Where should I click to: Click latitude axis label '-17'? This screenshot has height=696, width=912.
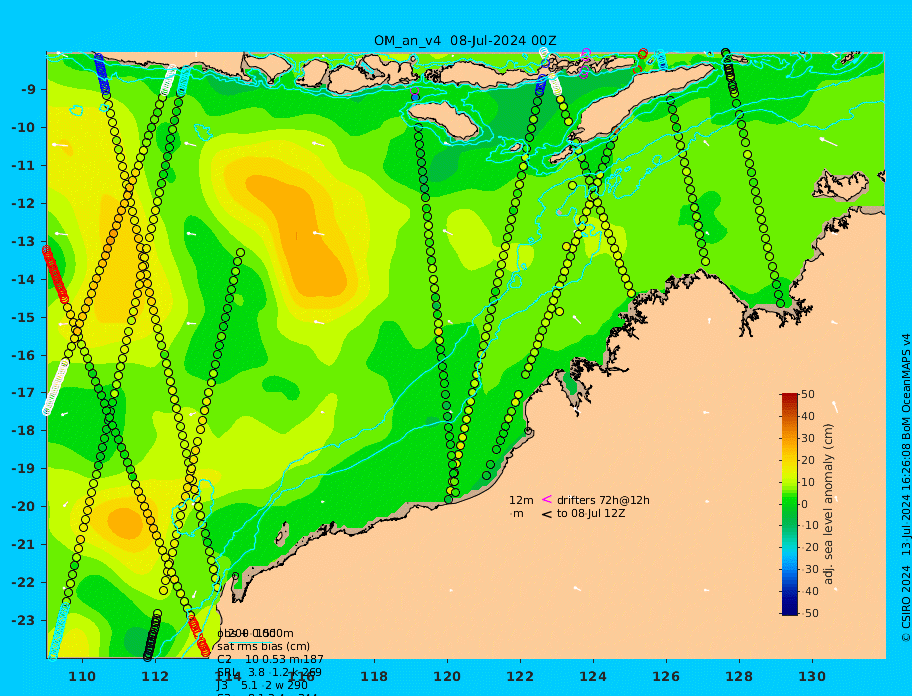[23, 393]
